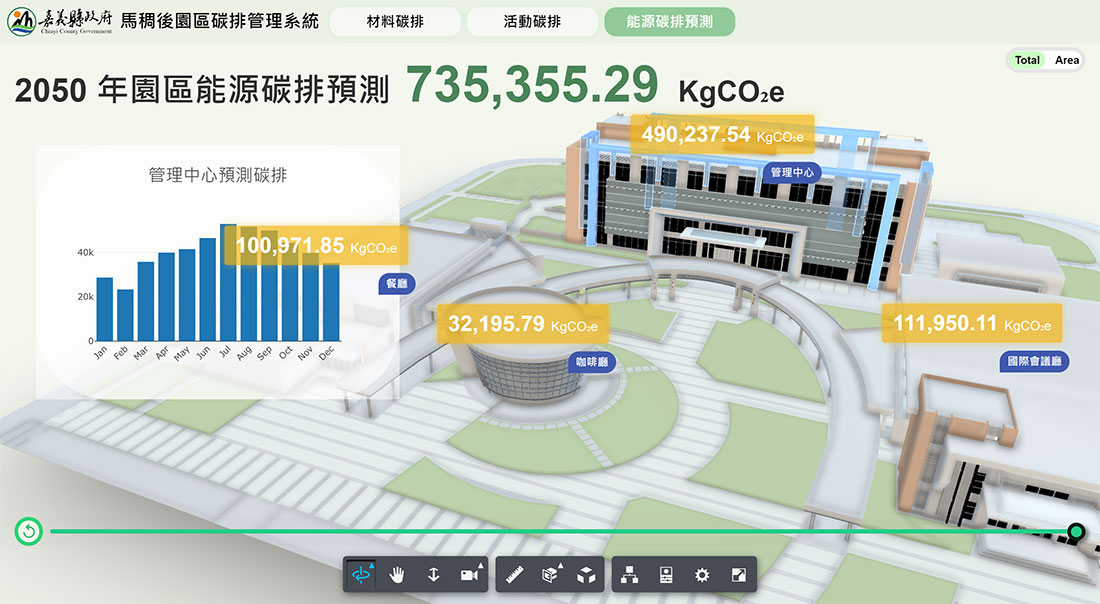Open the Properties panel icon

(666, 575)
